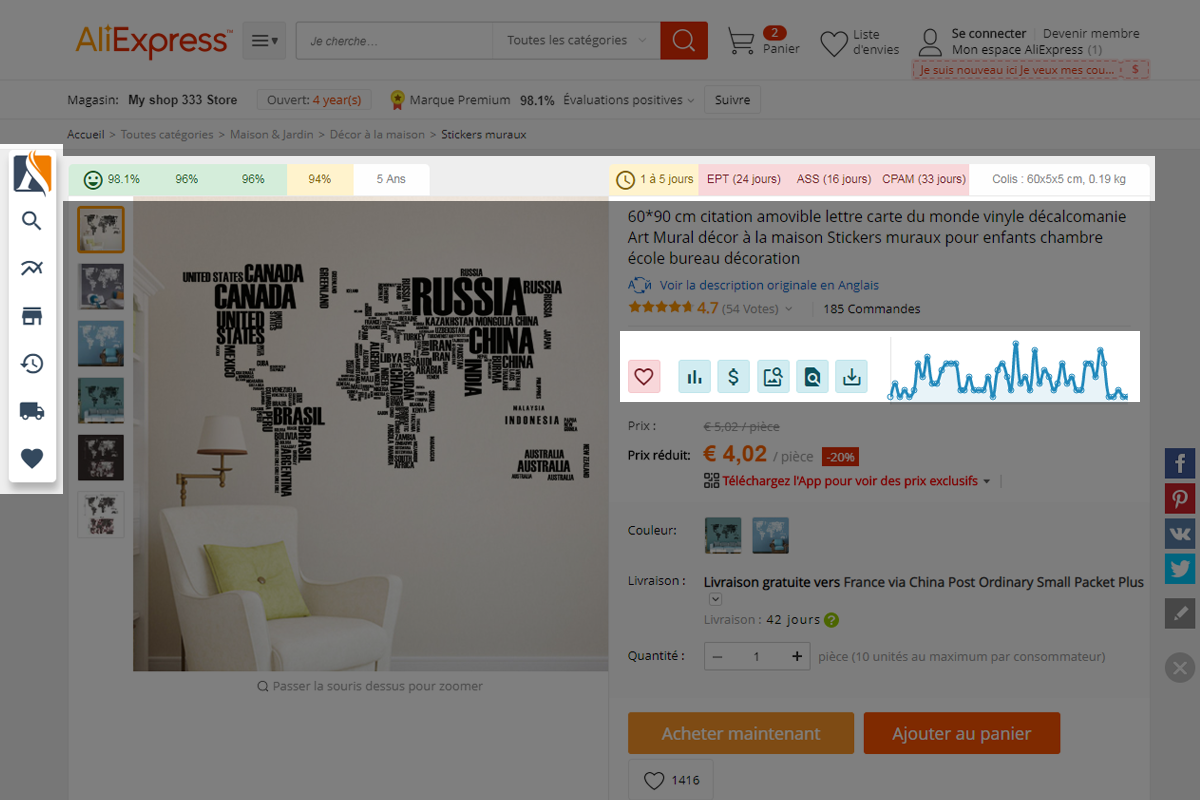Click Voir la description originale en Anglais

[769, 285]
